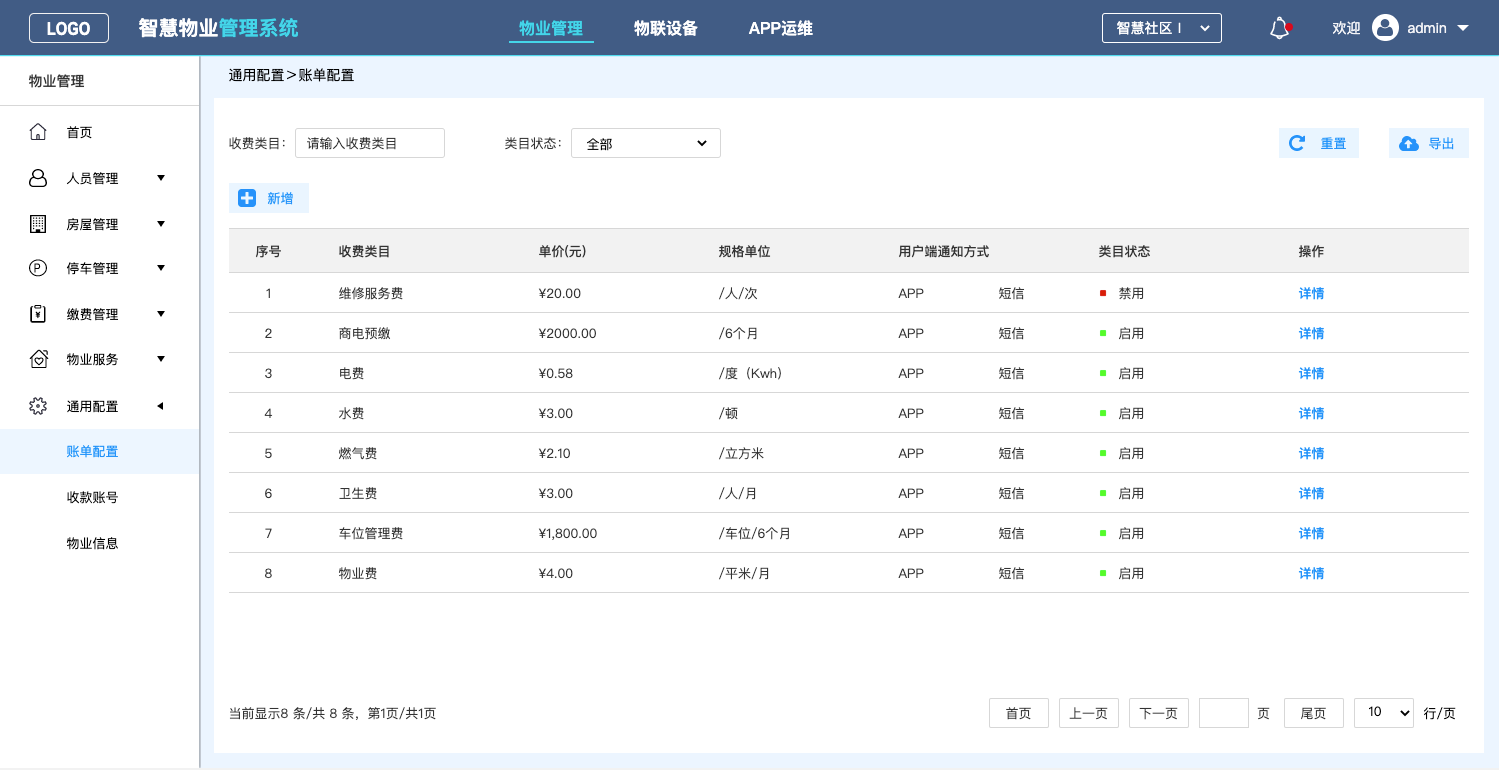The height and width of the screenshot is (770, 1499).
Task: Expand the 房屋管理 arrow
Action: click(x=161, y=224)
